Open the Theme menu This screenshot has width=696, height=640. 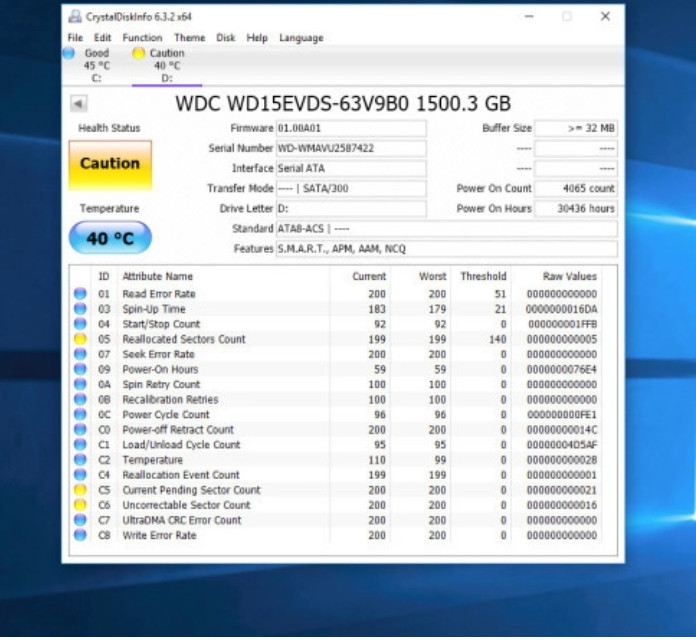[189, 38]
